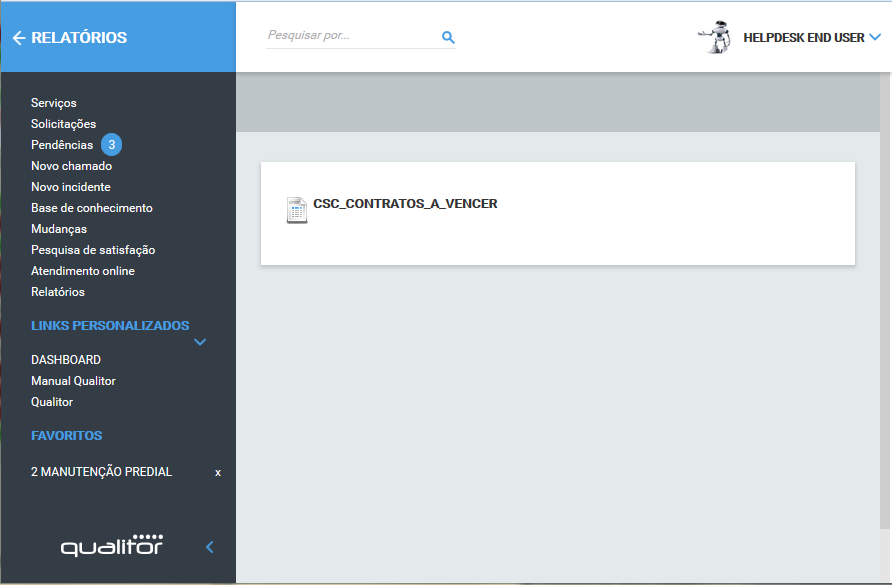This screenshot has width=892, height=585.
Task: Click the Pendências badge showing 3
Action: 112,145
